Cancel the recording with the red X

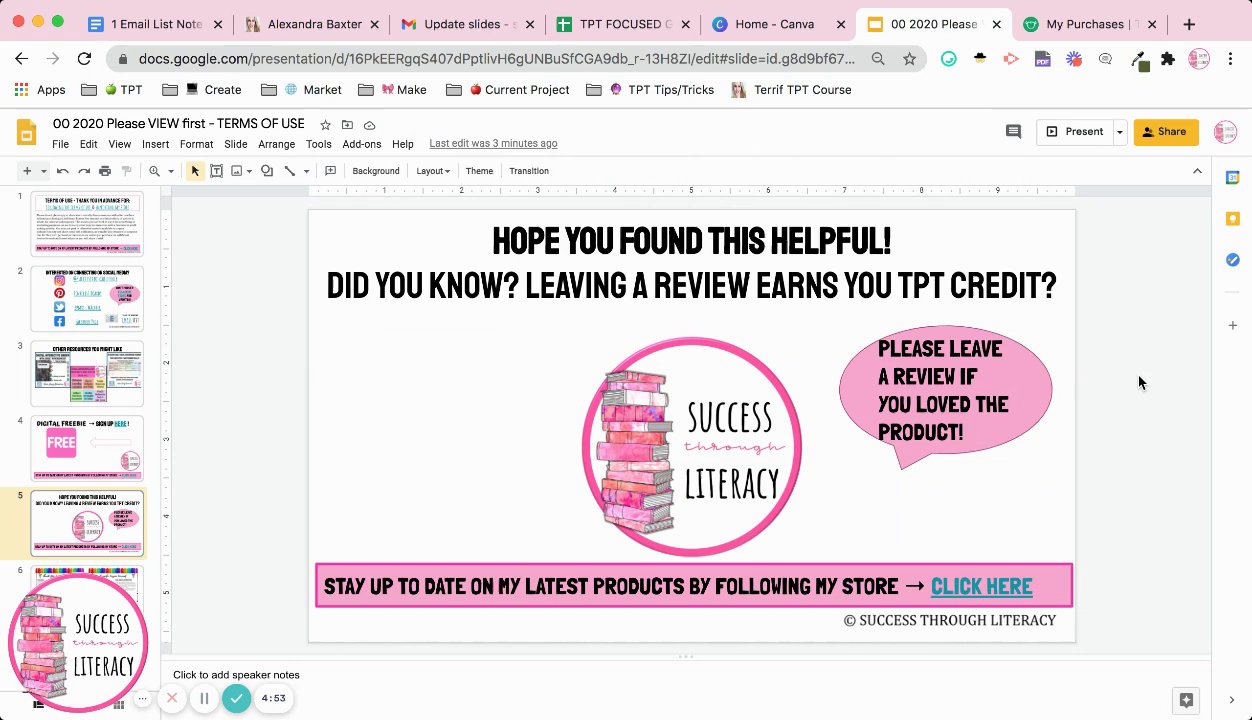(x=172, y=698)
